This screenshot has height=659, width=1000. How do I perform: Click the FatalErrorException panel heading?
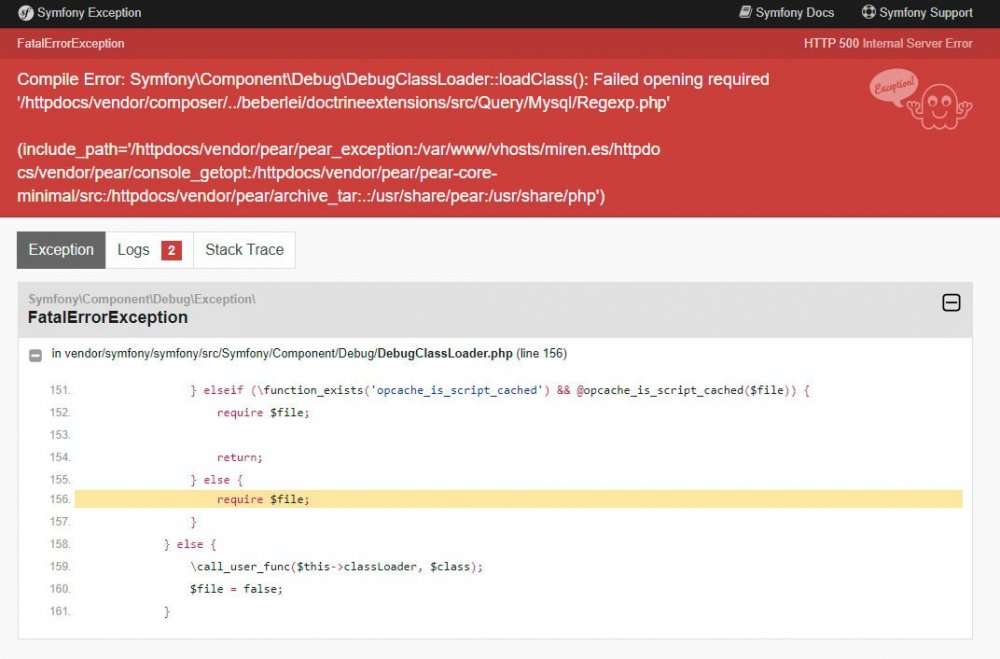[x=108, y=317]
